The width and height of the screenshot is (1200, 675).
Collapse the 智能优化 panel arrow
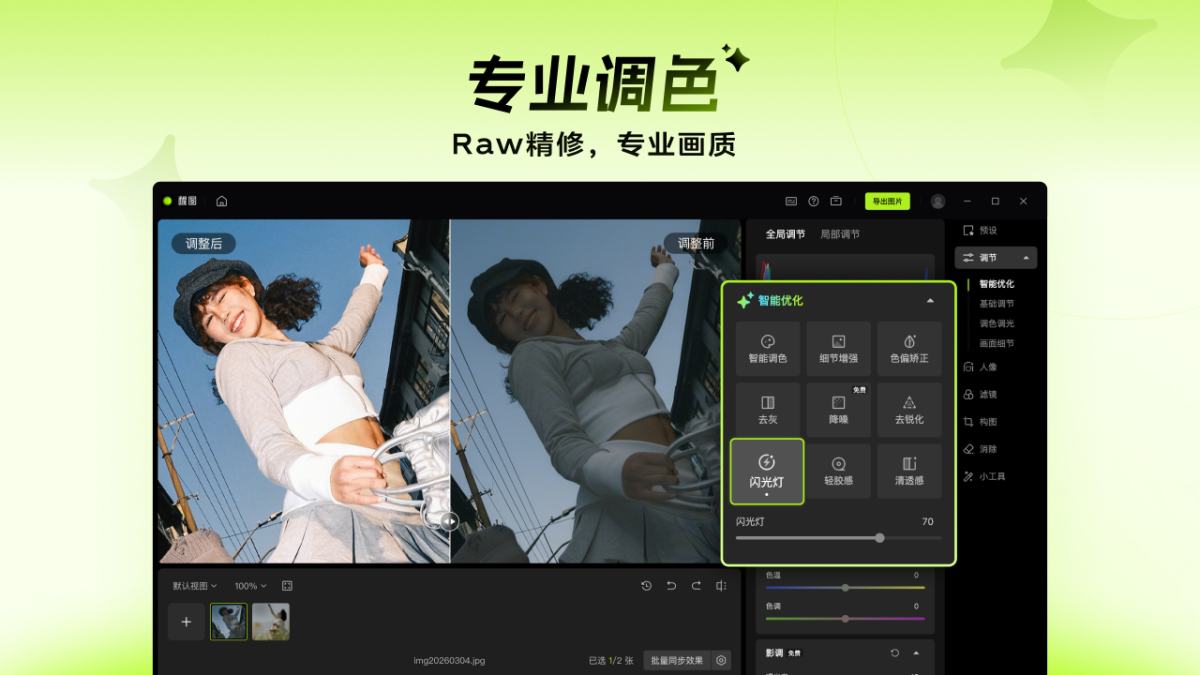[930, 300]
